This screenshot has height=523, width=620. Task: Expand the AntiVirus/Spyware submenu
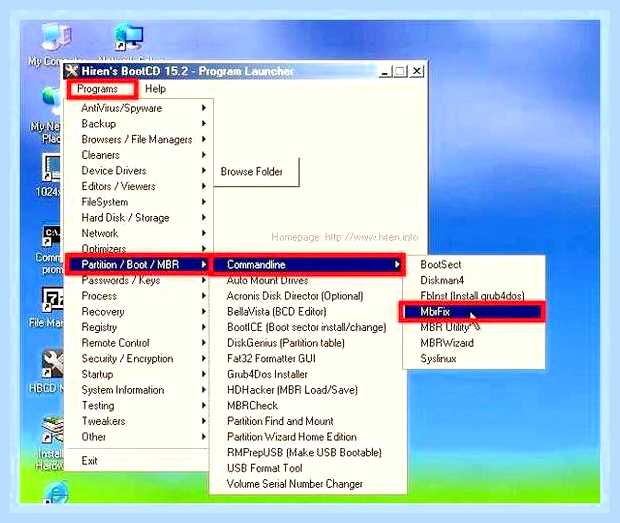[x=138, y=108]
